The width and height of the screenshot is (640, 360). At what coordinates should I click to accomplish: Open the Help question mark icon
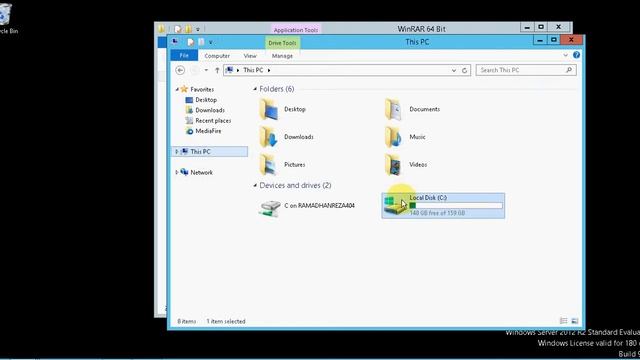coord(576,55)
